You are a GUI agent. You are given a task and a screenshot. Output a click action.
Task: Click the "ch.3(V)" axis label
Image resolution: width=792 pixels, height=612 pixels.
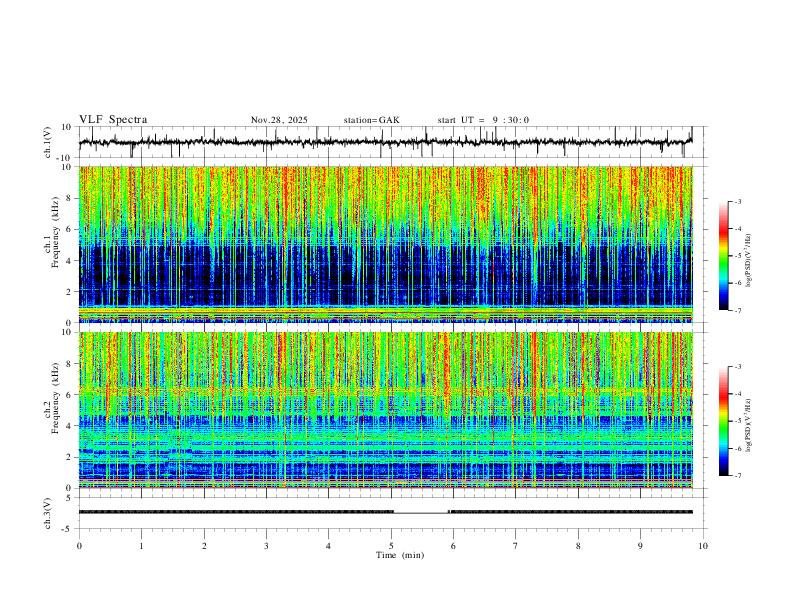click(48, 514)
